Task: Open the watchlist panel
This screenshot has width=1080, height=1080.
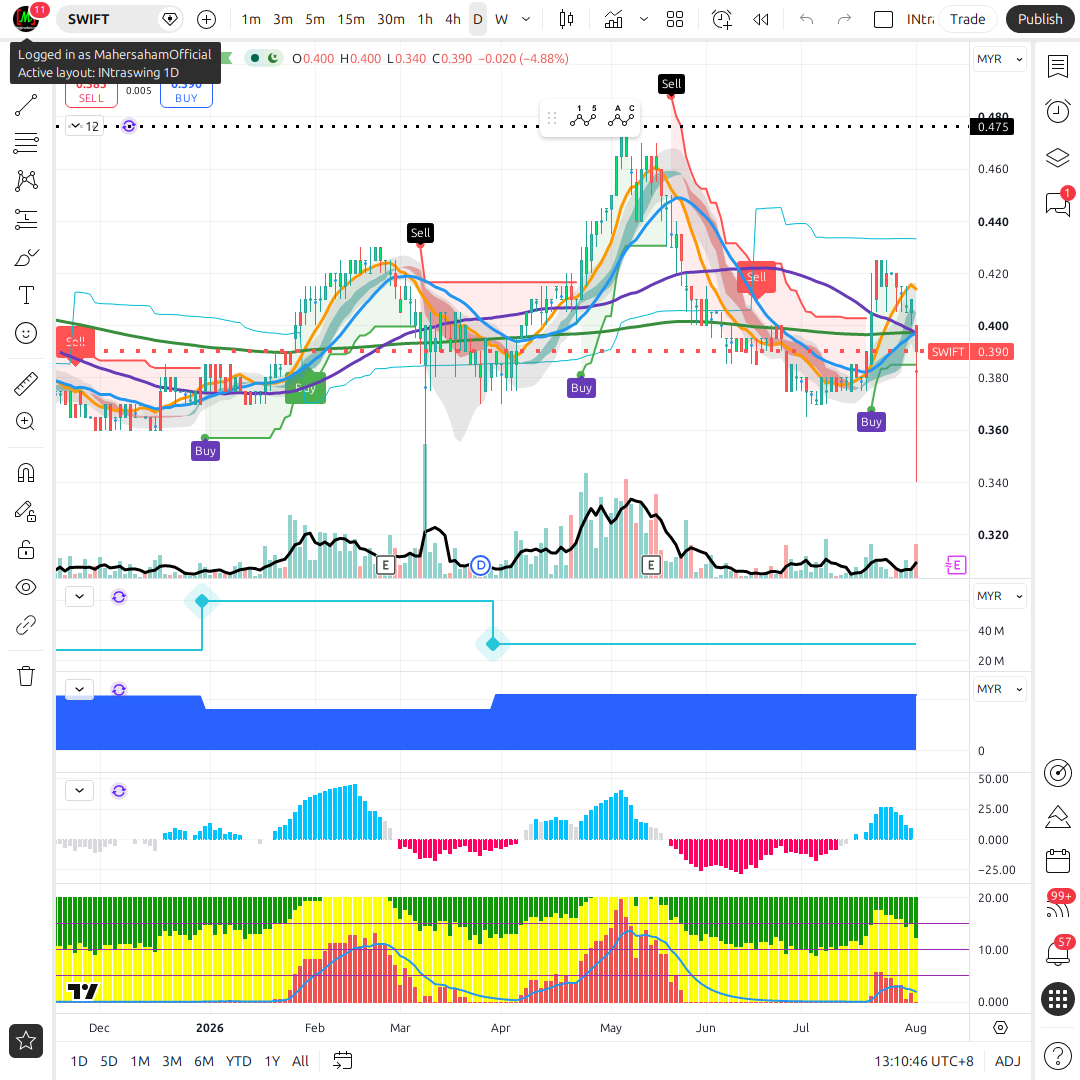Action: coord(1057,67)
